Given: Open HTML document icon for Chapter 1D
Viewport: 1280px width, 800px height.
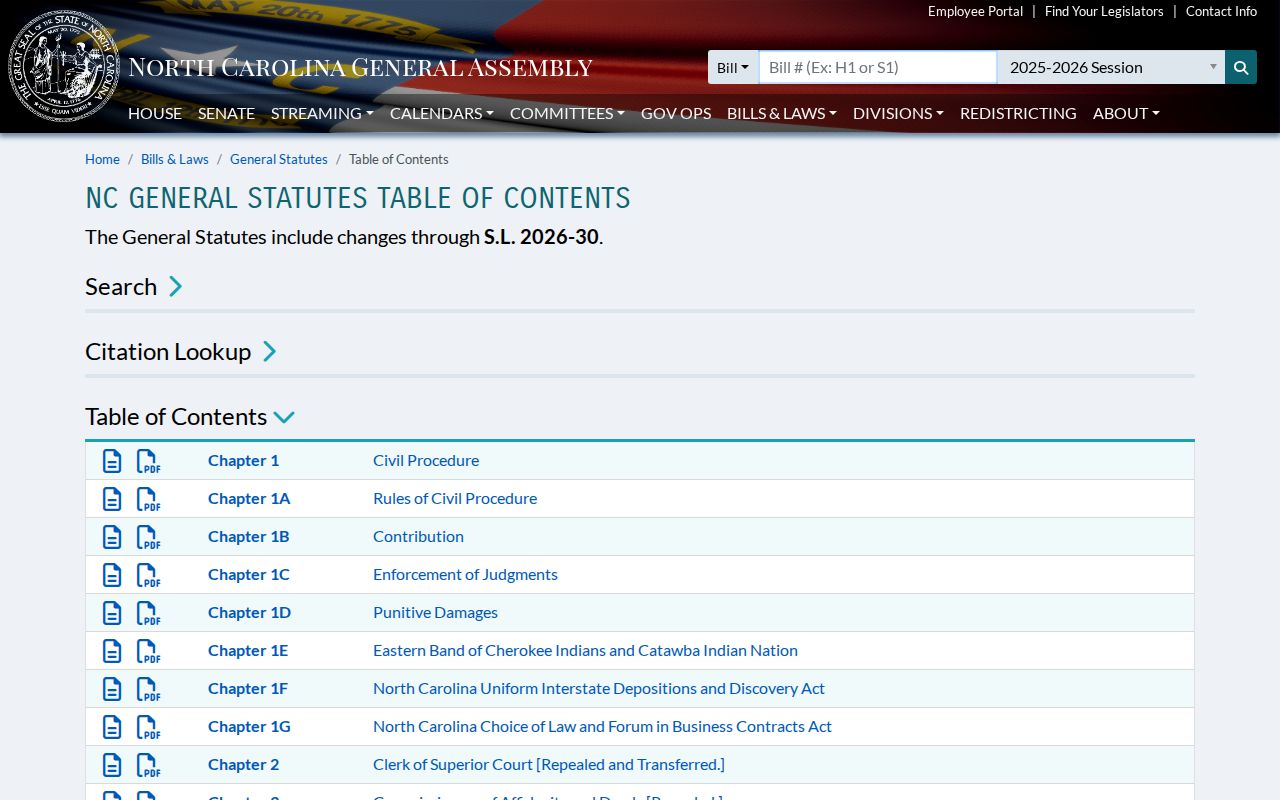Looking at the screenshot, I should tap(113, 613).
